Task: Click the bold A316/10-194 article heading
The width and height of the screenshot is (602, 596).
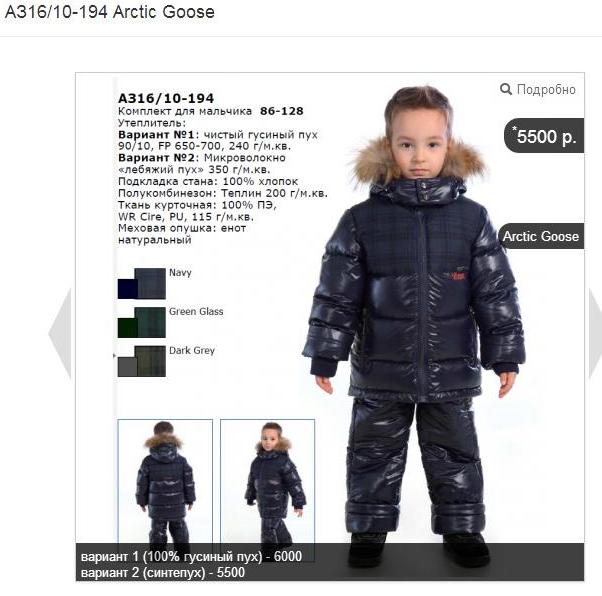Action: click(166, 98)
